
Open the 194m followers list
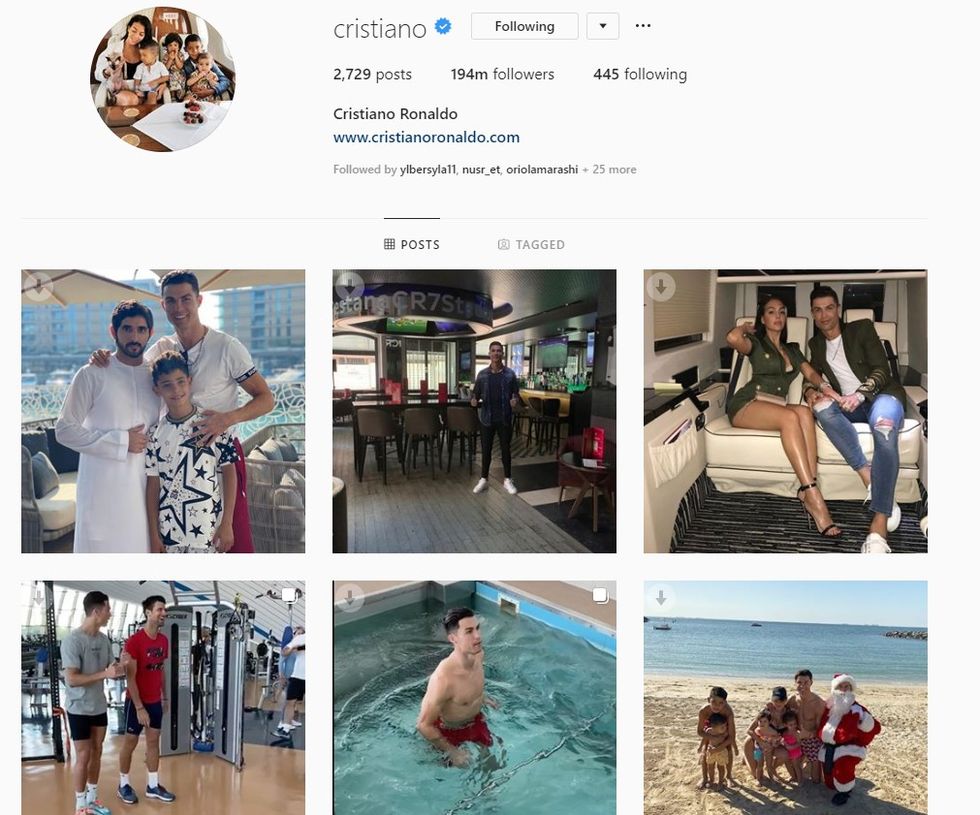click(502, 74)
